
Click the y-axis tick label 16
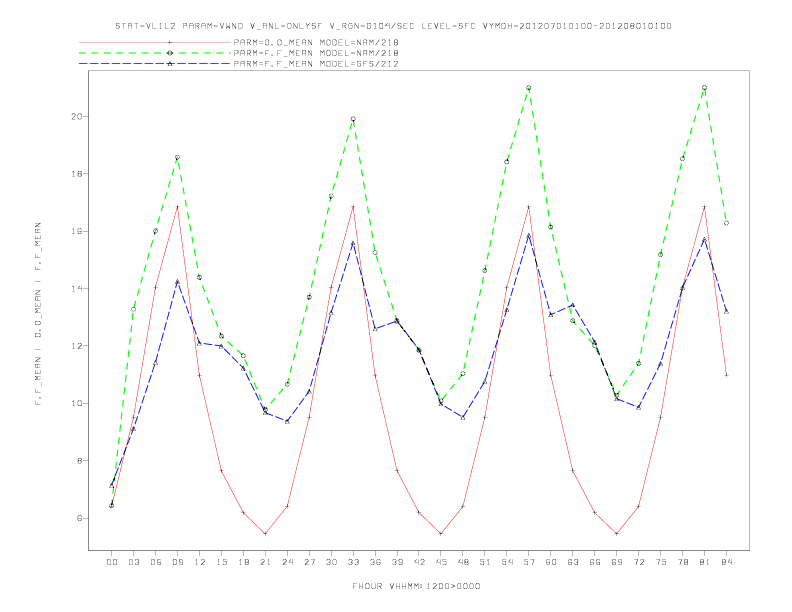coord(76,231)
